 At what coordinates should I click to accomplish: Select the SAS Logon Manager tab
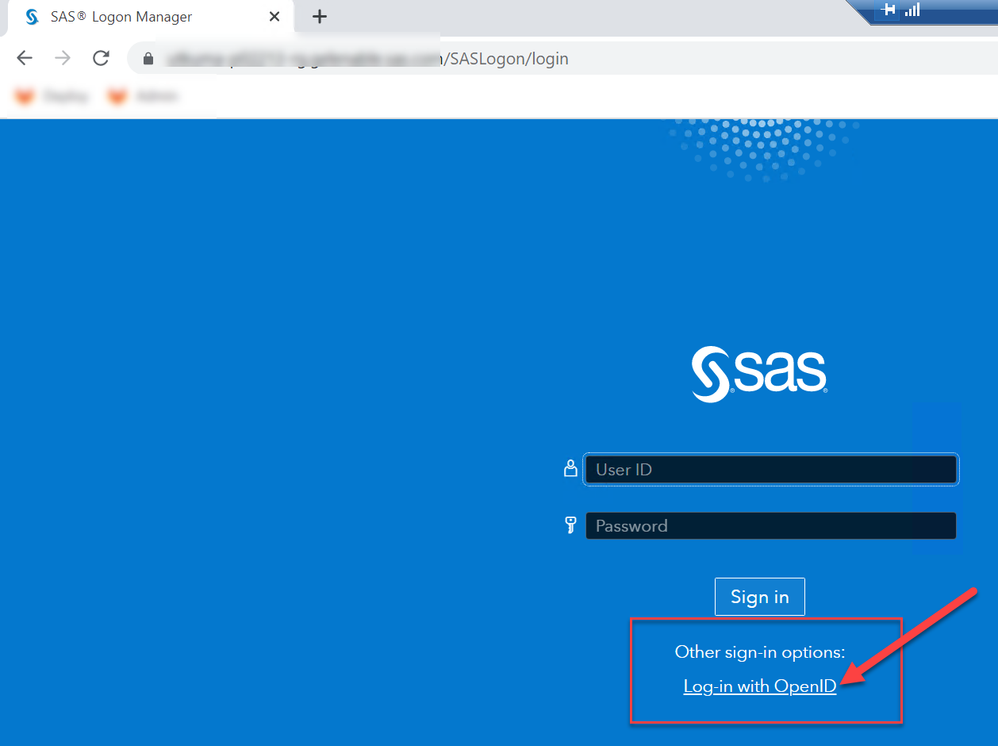tap(151, 17)
